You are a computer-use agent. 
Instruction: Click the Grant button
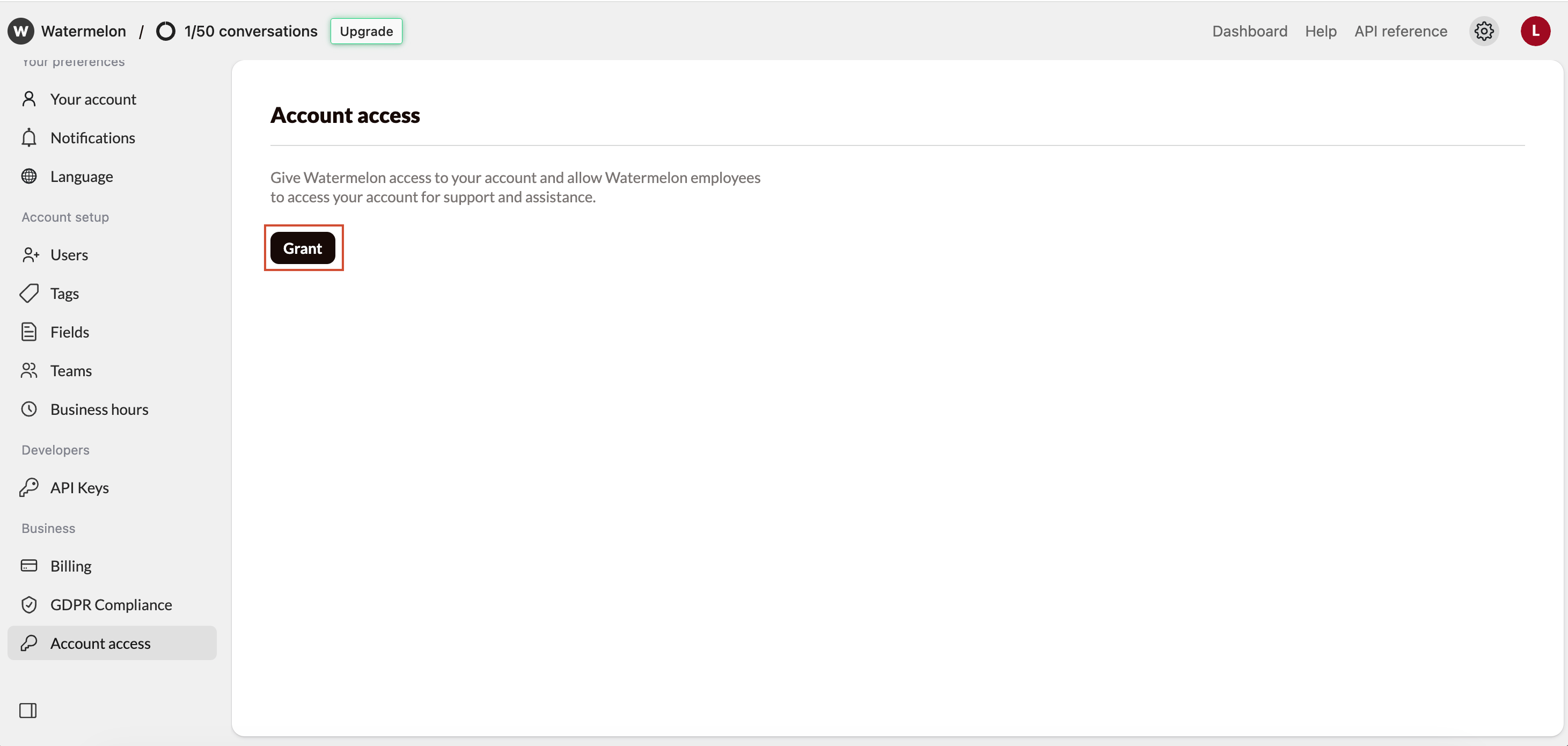303,248
